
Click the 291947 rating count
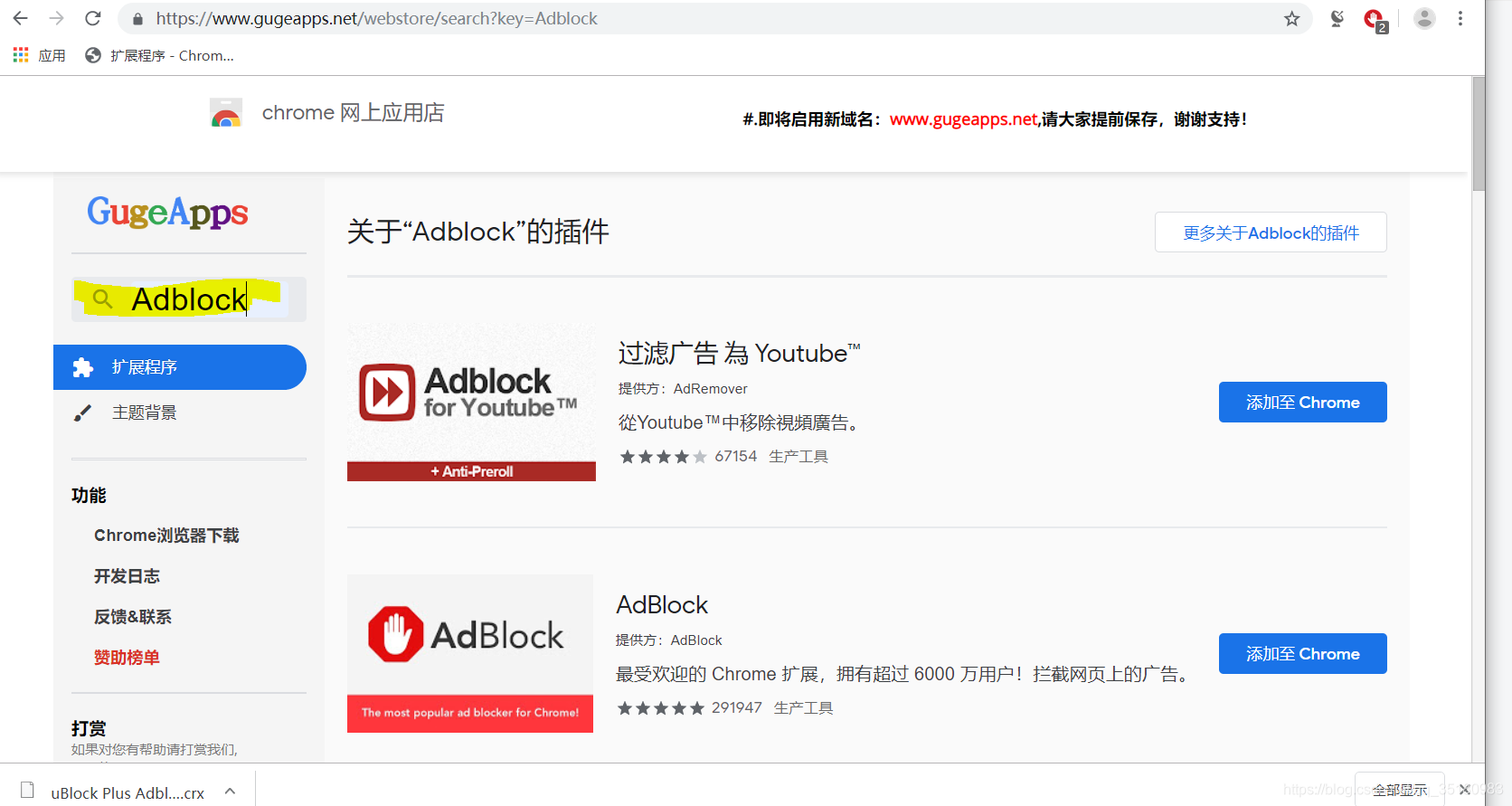tap(736, 707)
